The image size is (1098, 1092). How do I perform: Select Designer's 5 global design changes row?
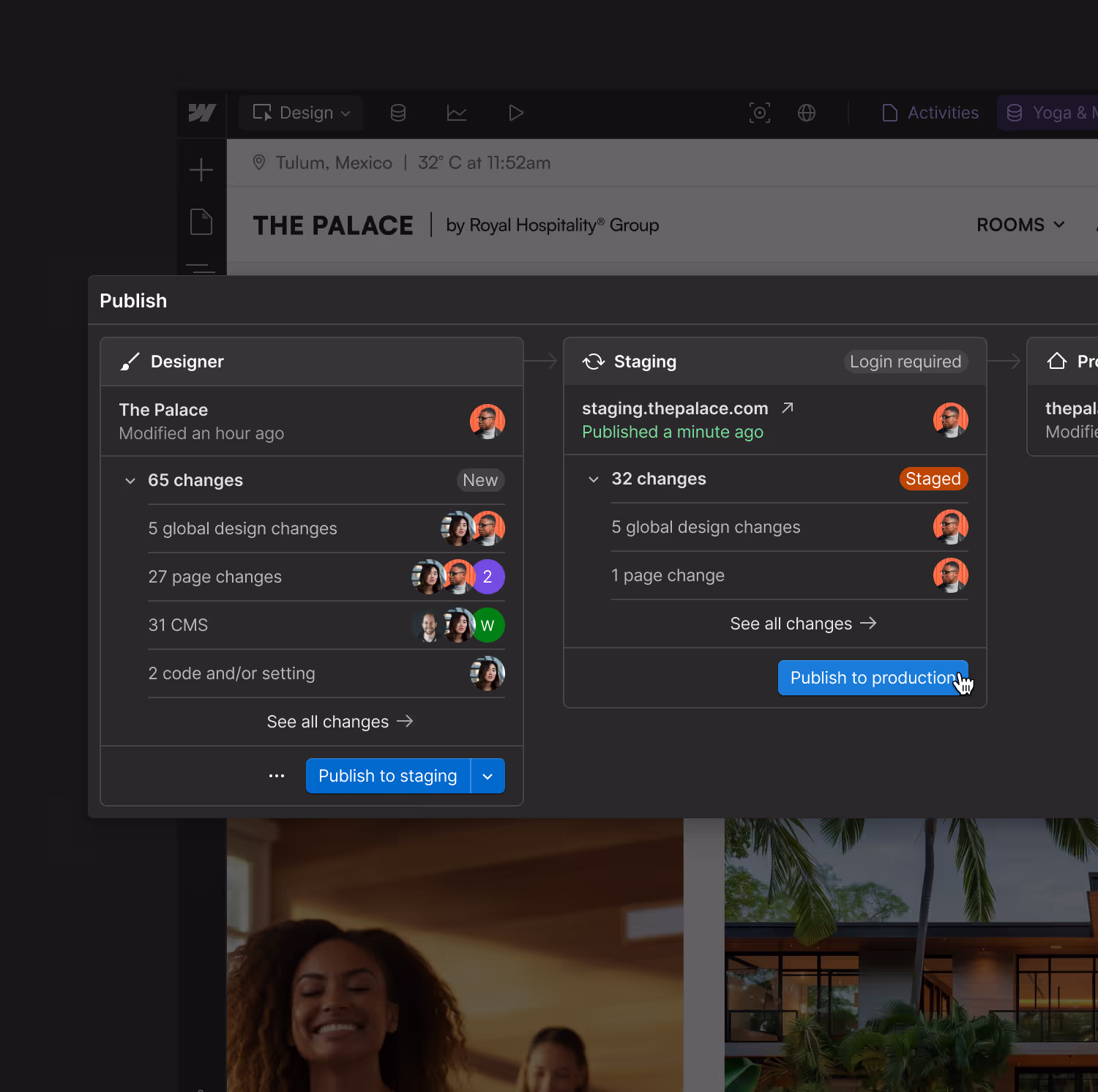326,528
